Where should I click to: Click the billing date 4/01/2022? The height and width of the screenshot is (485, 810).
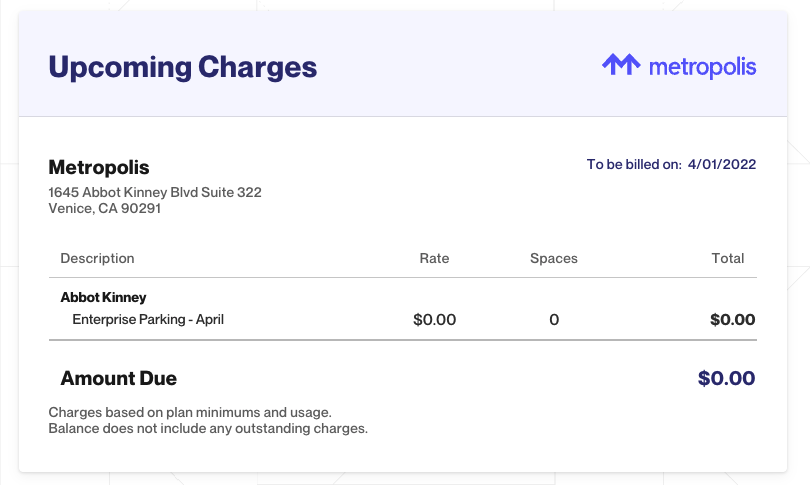(x=722, y=164)
